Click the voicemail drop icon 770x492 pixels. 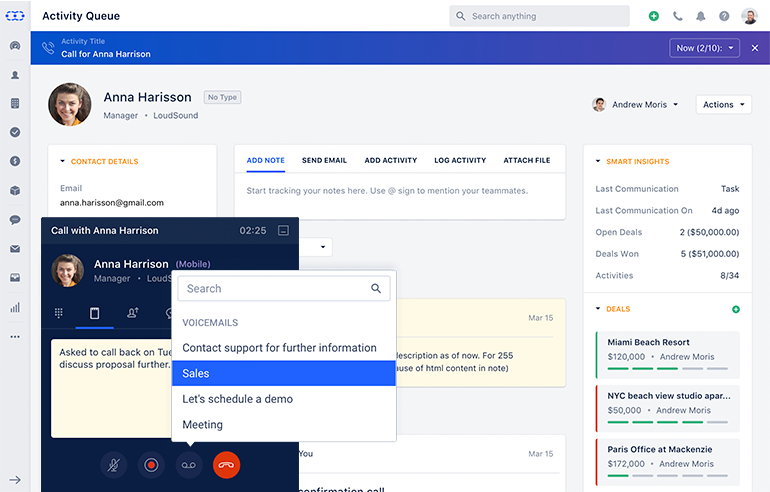coord(189,465)
